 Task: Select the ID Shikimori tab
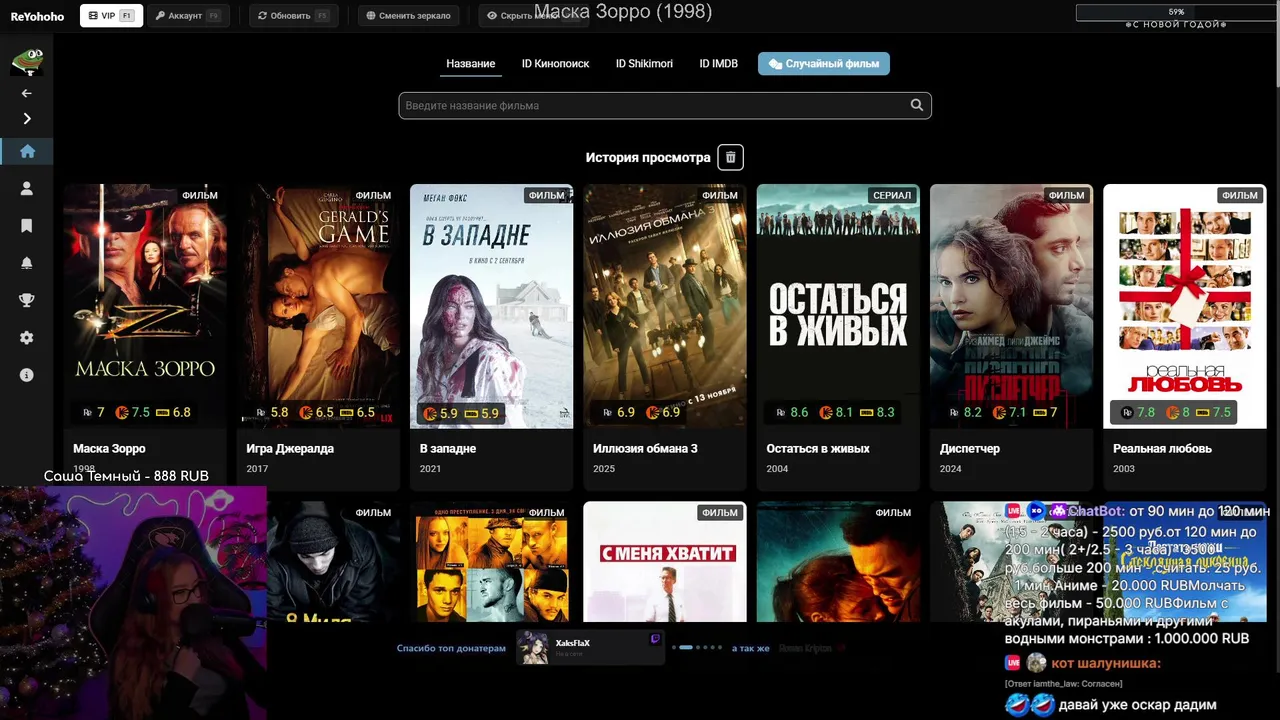point(644,64)
